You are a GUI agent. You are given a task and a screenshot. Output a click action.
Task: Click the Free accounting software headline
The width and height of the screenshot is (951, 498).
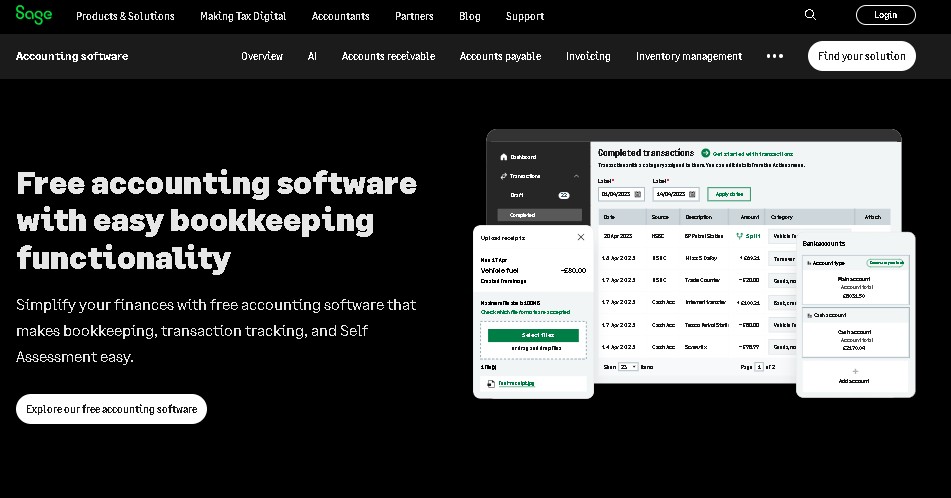pyautogui.click(x=217, y=221)
